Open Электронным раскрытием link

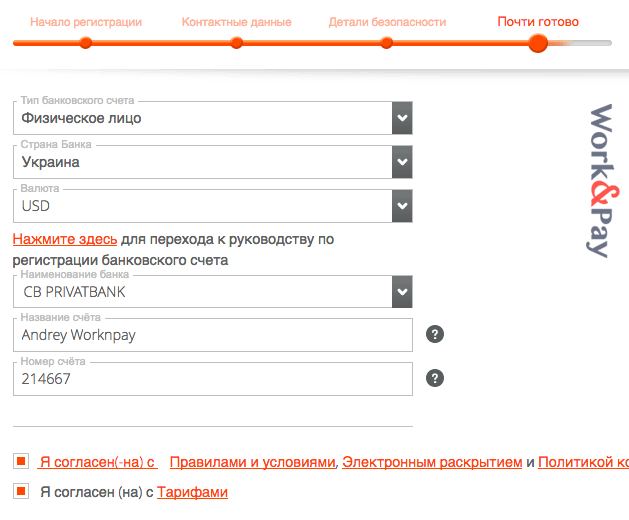pyautogui.click(x=432, y=462)
